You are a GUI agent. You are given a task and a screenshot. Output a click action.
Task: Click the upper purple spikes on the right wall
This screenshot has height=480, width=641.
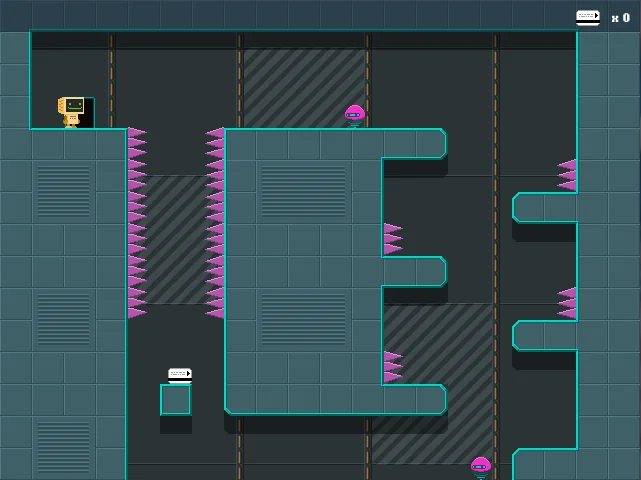point(567,175)
